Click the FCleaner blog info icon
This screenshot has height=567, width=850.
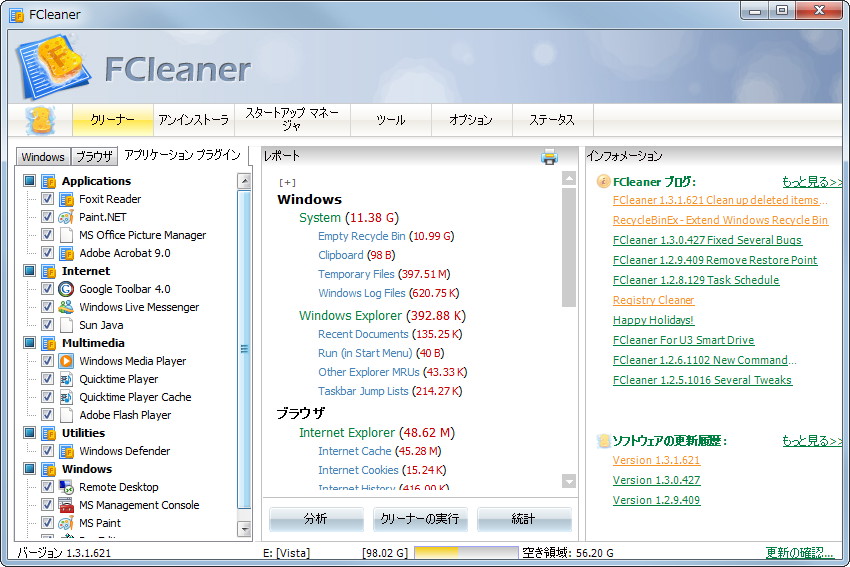pyautogui.click(x=603, y=181)
